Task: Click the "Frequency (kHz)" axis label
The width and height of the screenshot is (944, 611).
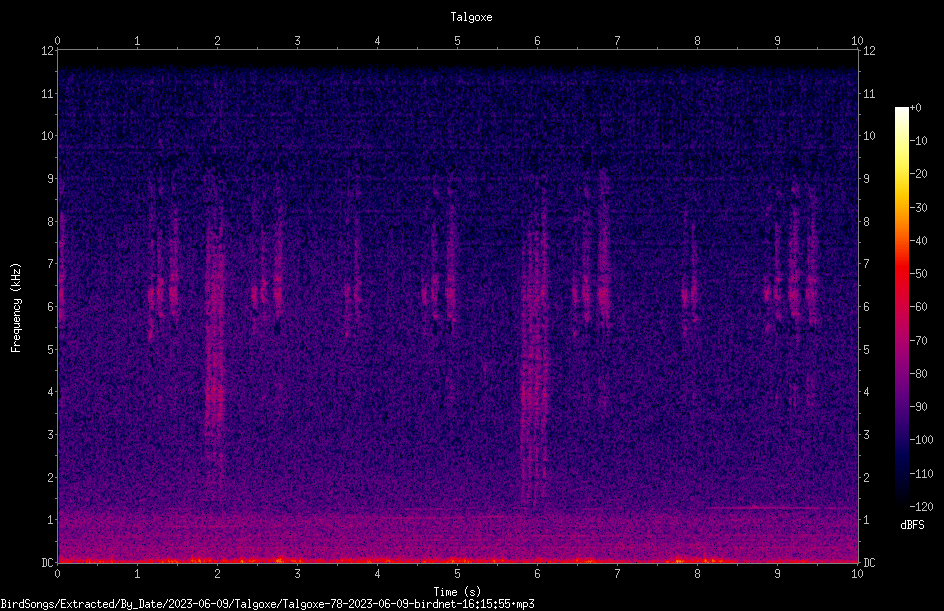Action: click(16, 308)
